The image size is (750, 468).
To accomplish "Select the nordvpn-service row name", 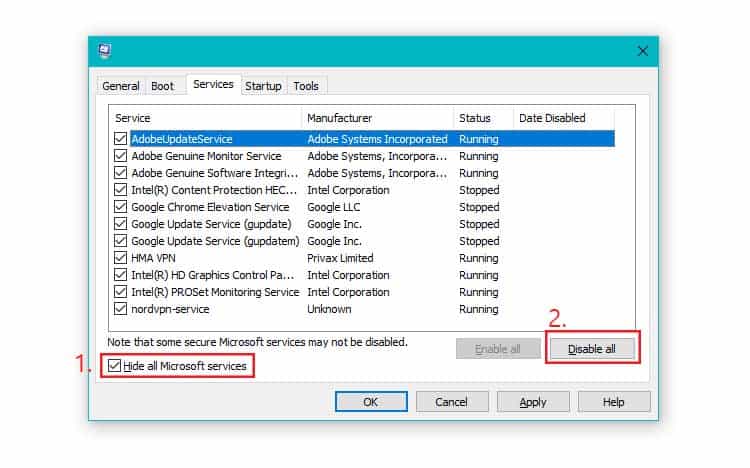I will pos(170,309).
